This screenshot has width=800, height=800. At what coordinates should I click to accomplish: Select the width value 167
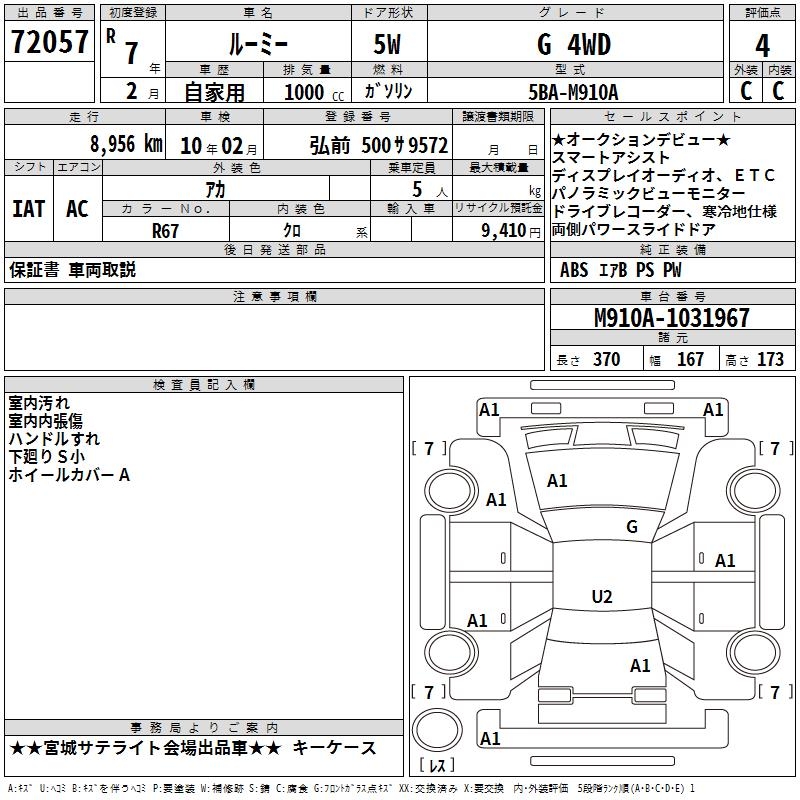690,359
